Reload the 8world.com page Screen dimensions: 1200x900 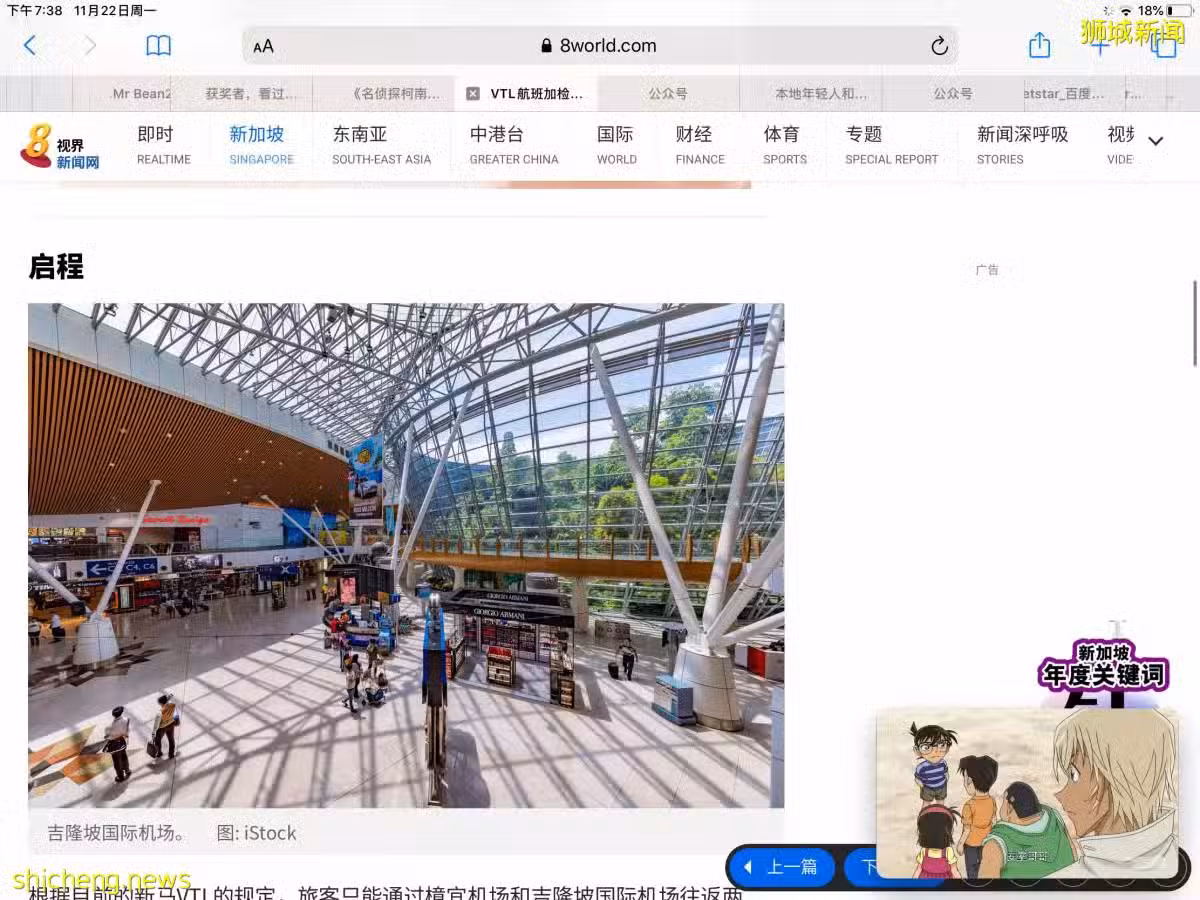939,46
